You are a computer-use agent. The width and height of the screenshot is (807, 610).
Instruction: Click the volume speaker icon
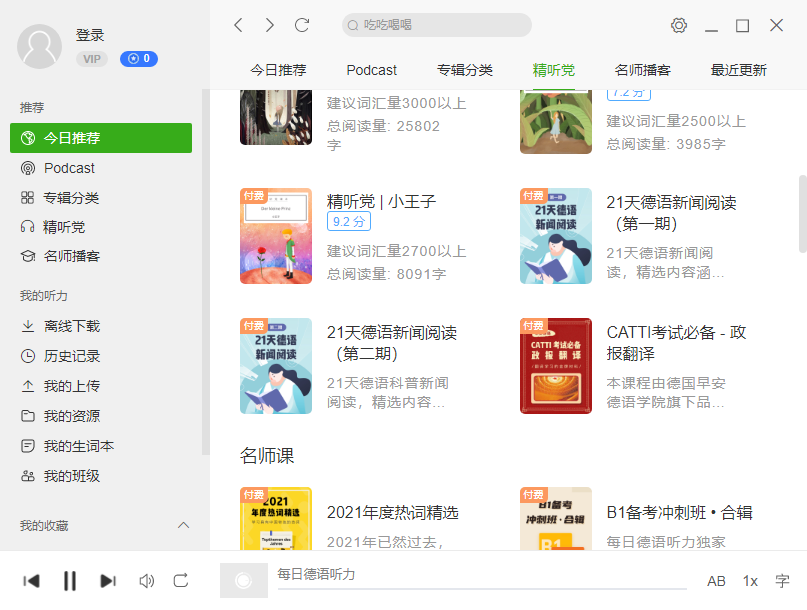147,581
